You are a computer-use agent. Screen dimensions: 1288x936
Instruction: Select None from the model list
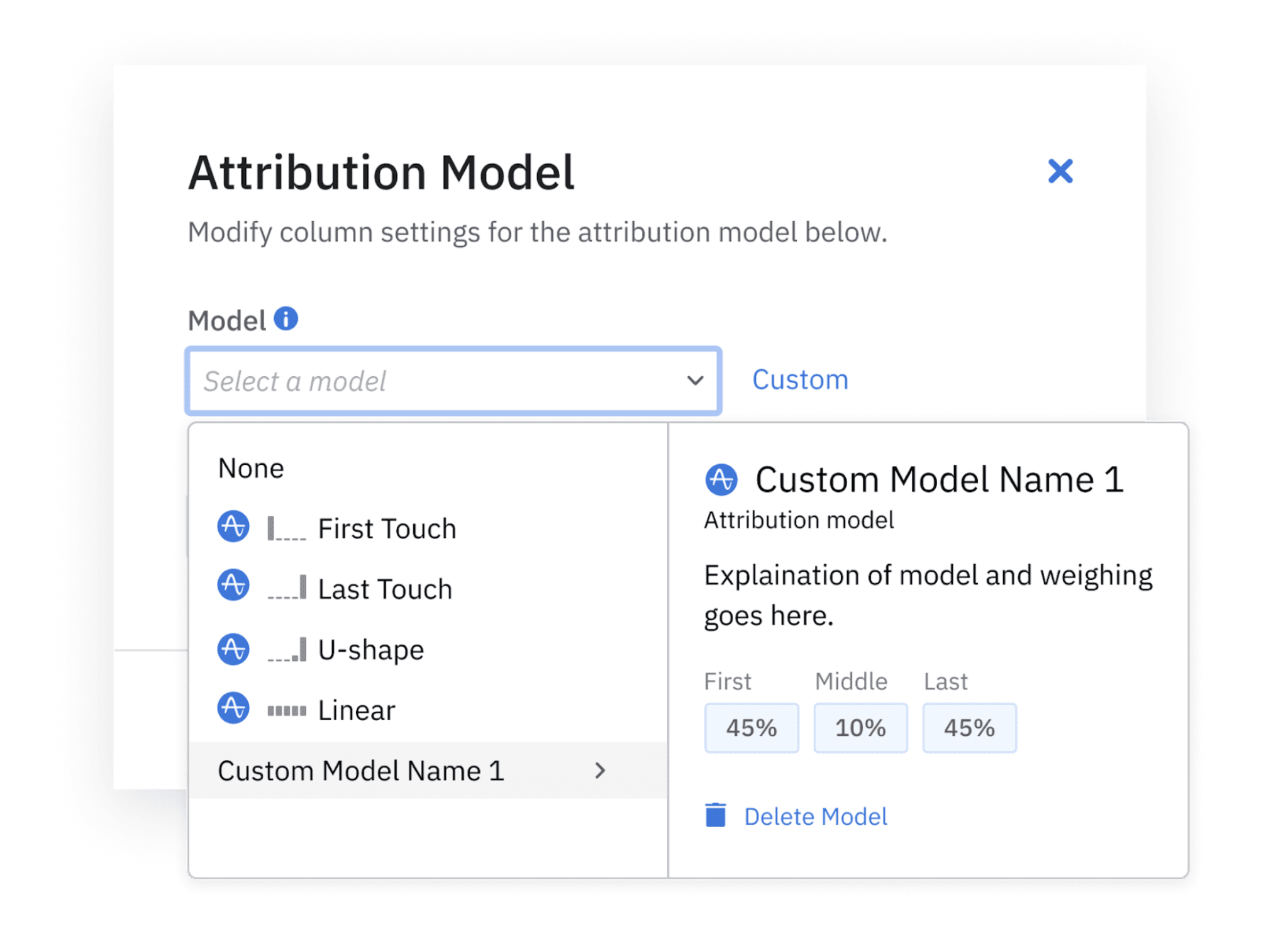(x=251, y=467)
